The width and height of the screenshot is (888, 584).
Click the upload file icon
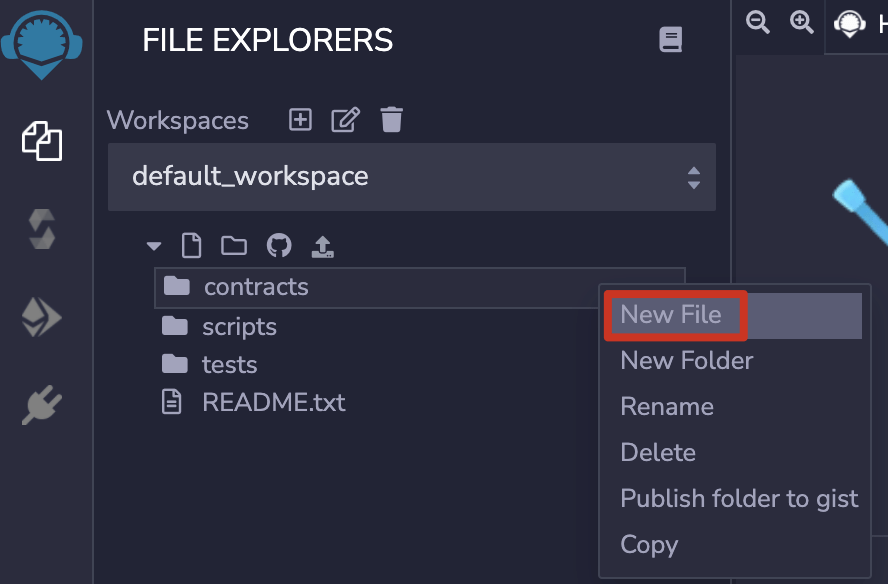pyautogui.click(x=323, y=246)
